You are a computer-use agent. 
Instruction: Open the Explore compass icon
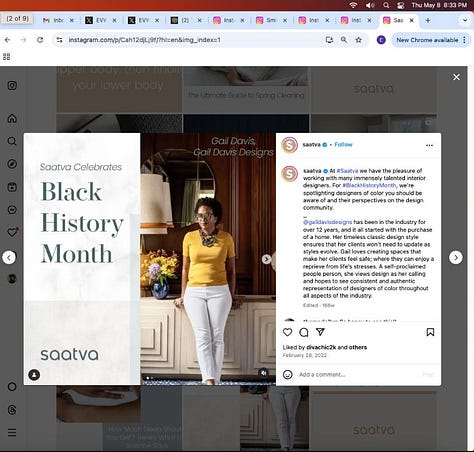coord(12,164)
